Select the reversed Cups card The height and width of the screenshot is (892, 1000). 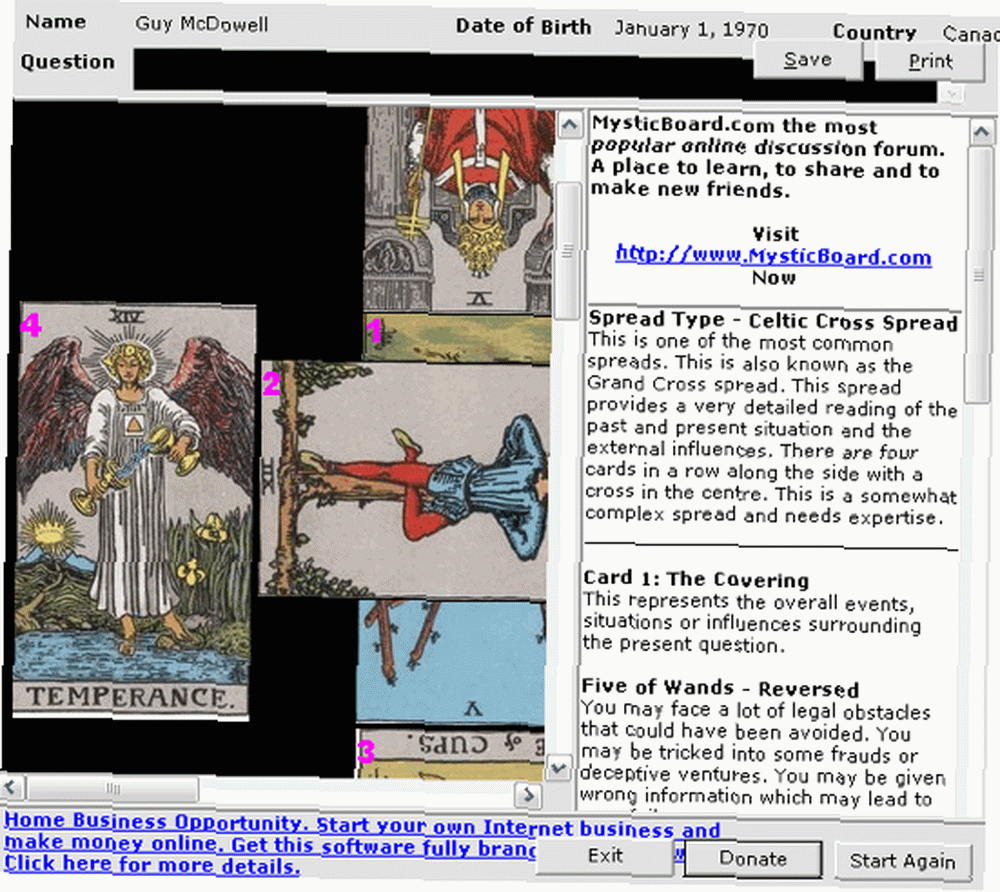click(450, 754)
